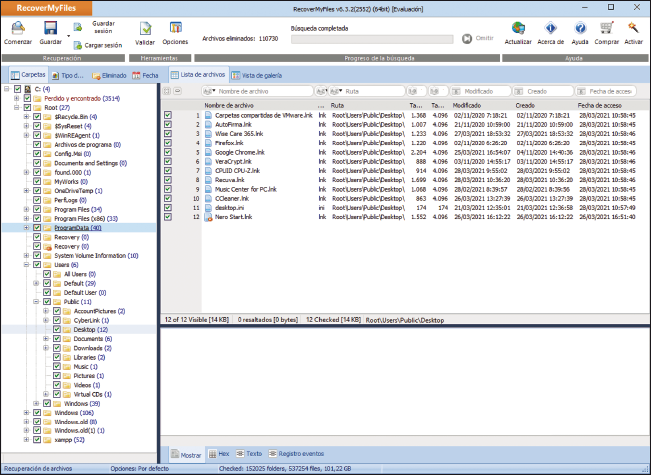Viewport: 651px width, 475px height.
Task: Switch to Vista de galería tab
Action: click(267, 75)
